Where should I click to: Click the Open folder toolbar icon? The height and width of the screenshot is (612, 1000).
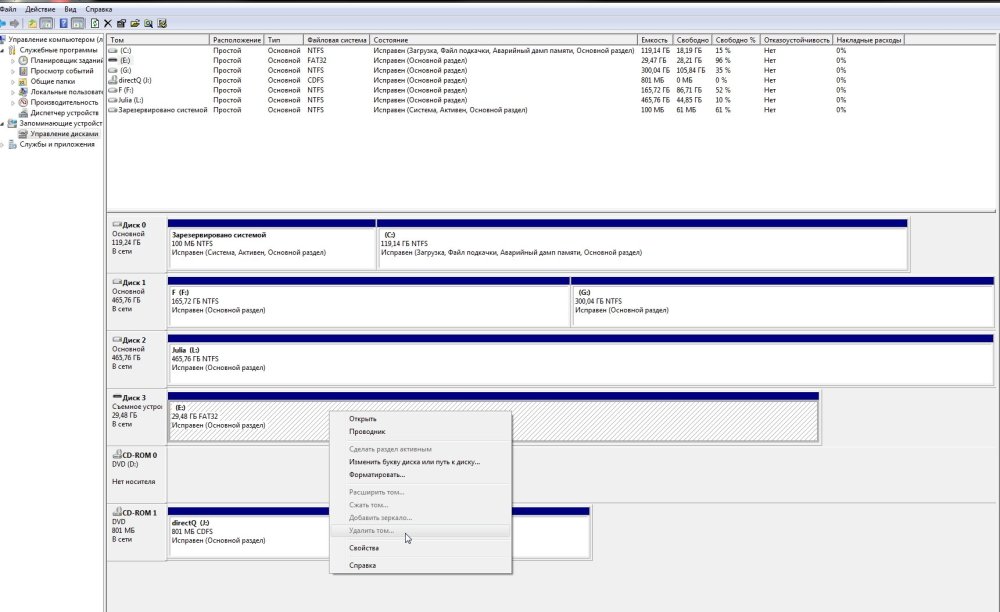135,23
